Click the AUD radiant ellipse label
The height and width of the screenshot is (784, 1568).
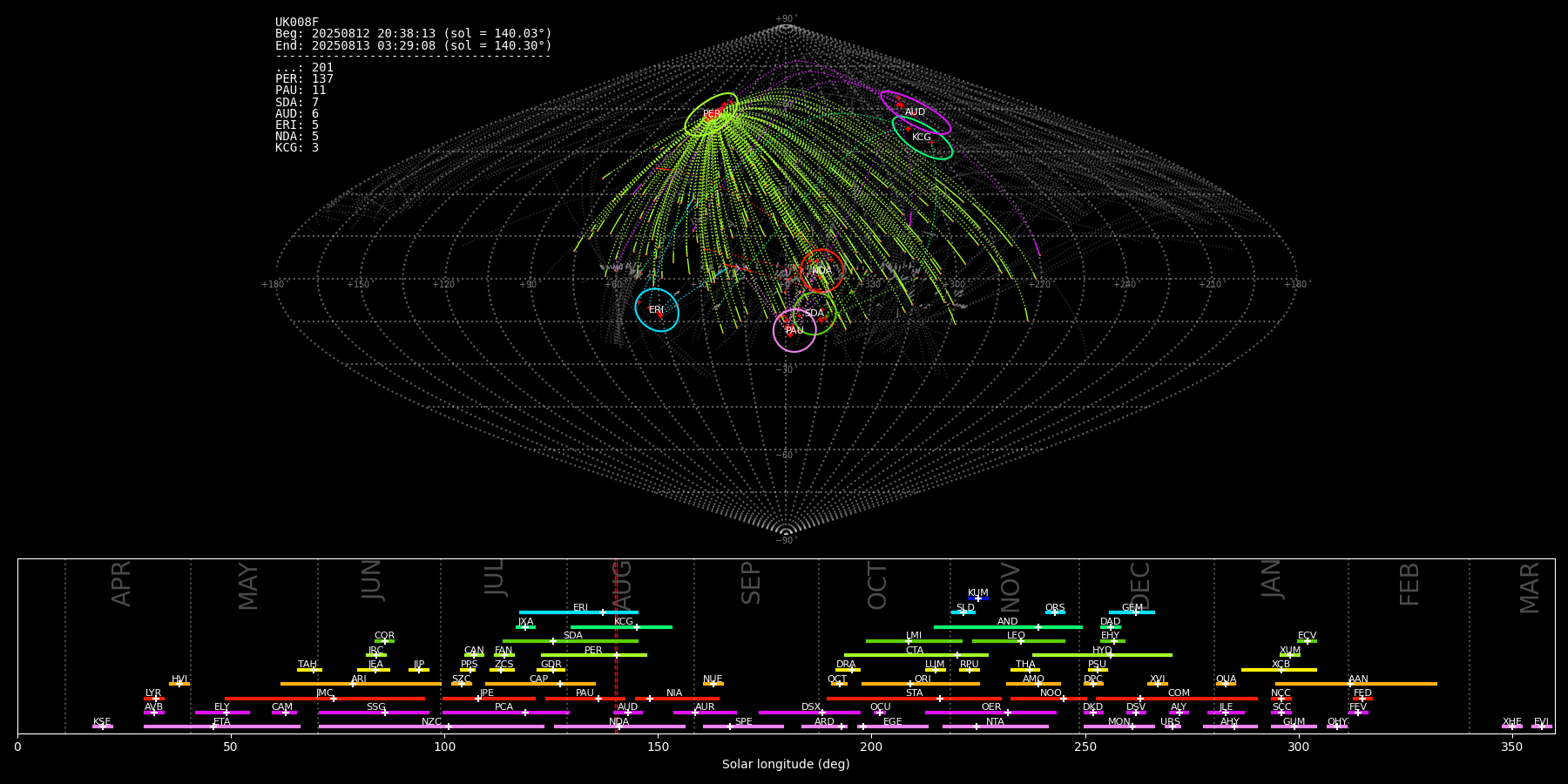(x=915, y=112)
